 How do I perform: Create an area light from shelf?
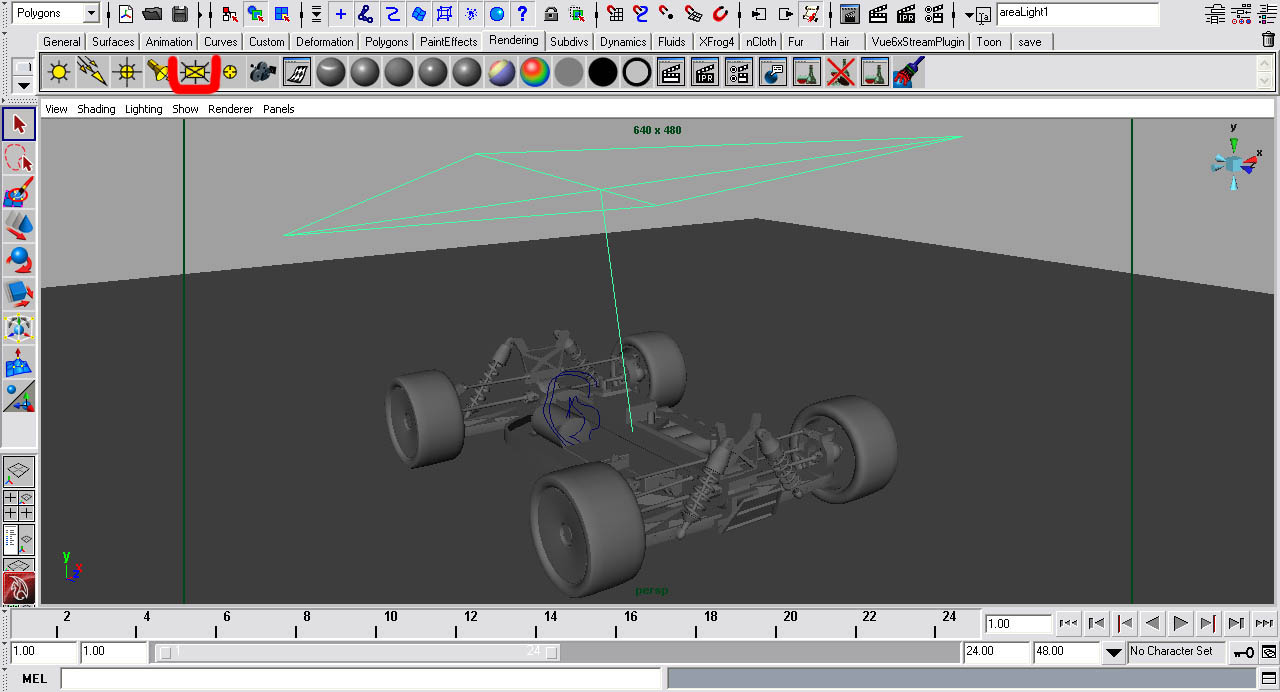coord(193,72)
